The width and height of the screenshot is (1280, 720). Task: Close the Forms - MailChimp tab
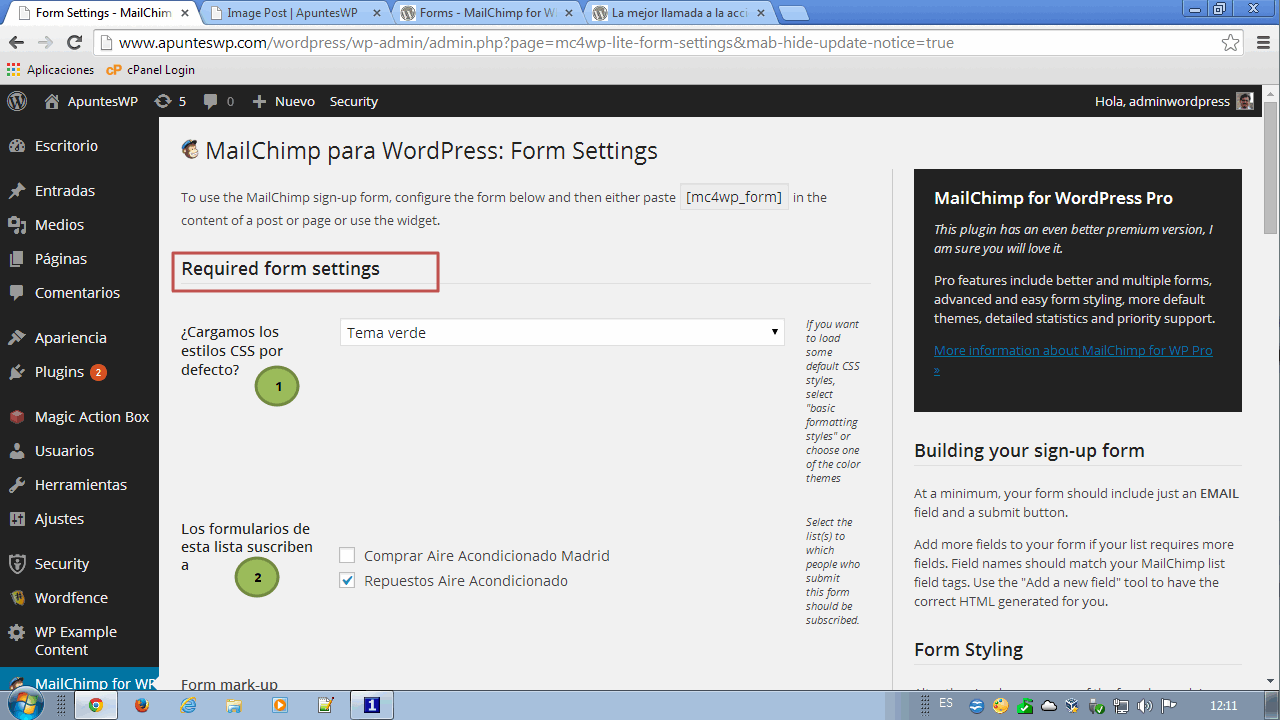click(x=568, y=13)
